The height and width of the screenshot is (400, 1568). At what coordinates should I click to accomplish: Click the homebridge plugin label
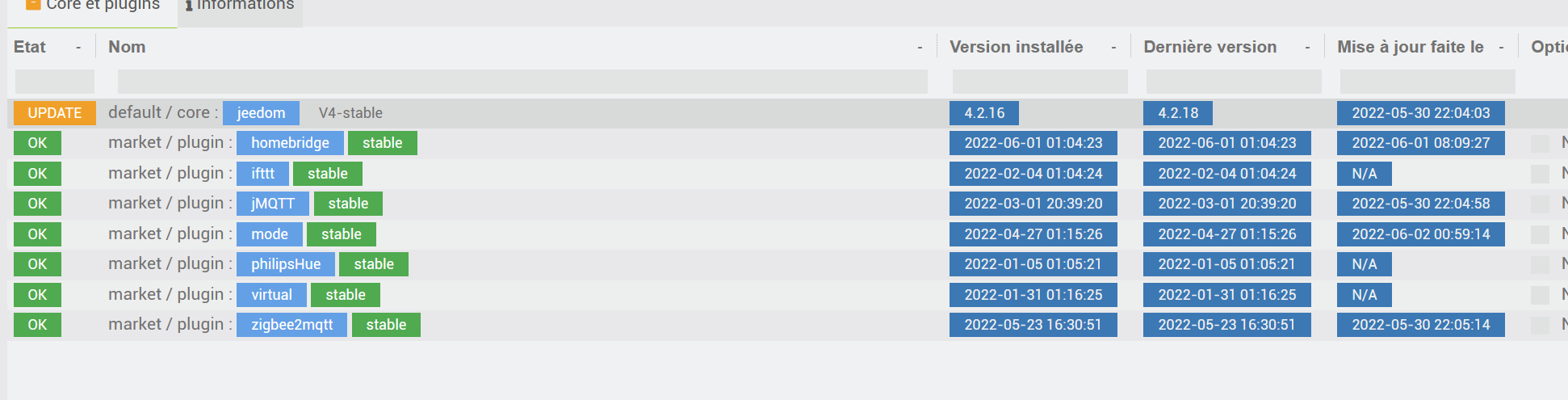tap(290, 143)
